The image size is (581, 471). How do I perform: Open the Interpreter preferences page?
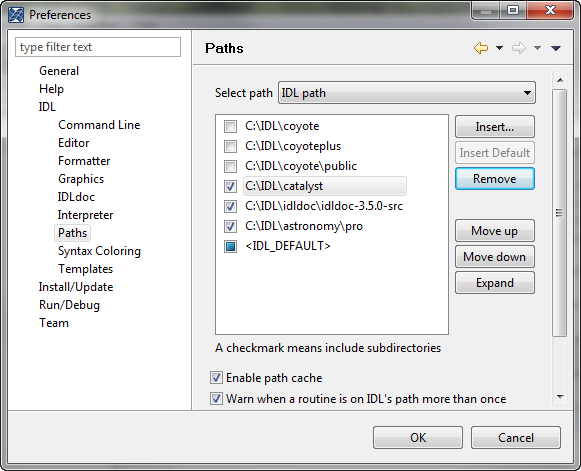[x=85, y=215]
